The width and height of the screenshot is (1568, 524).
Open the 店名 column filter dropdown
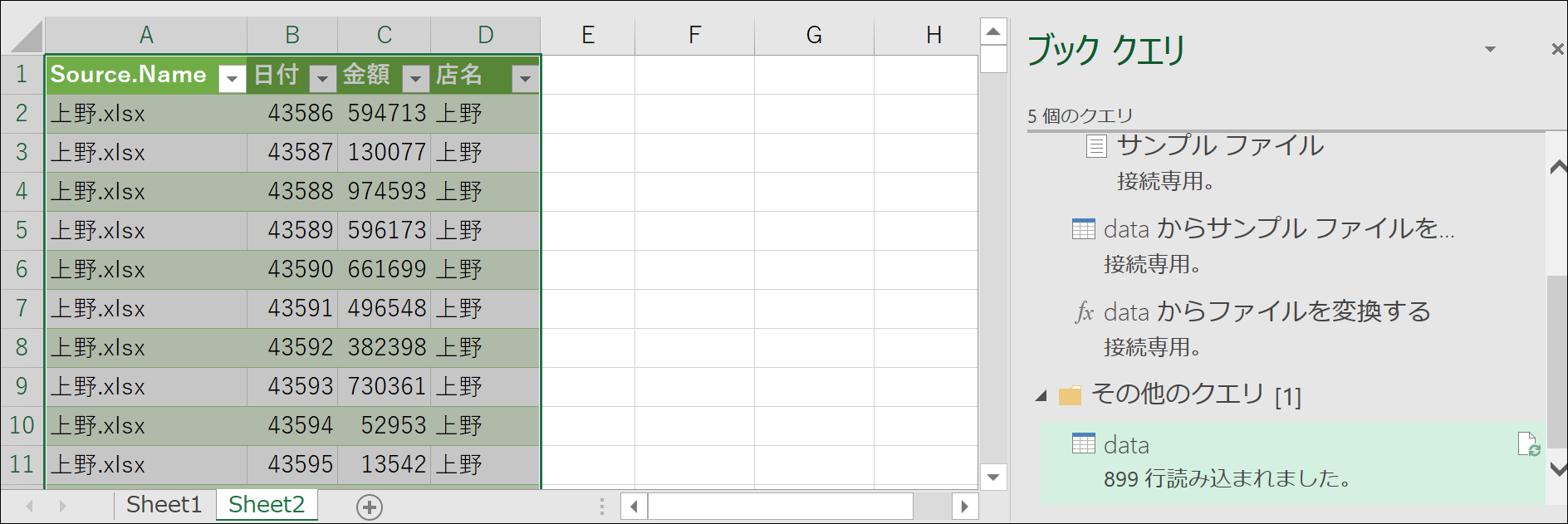(524, 79)
